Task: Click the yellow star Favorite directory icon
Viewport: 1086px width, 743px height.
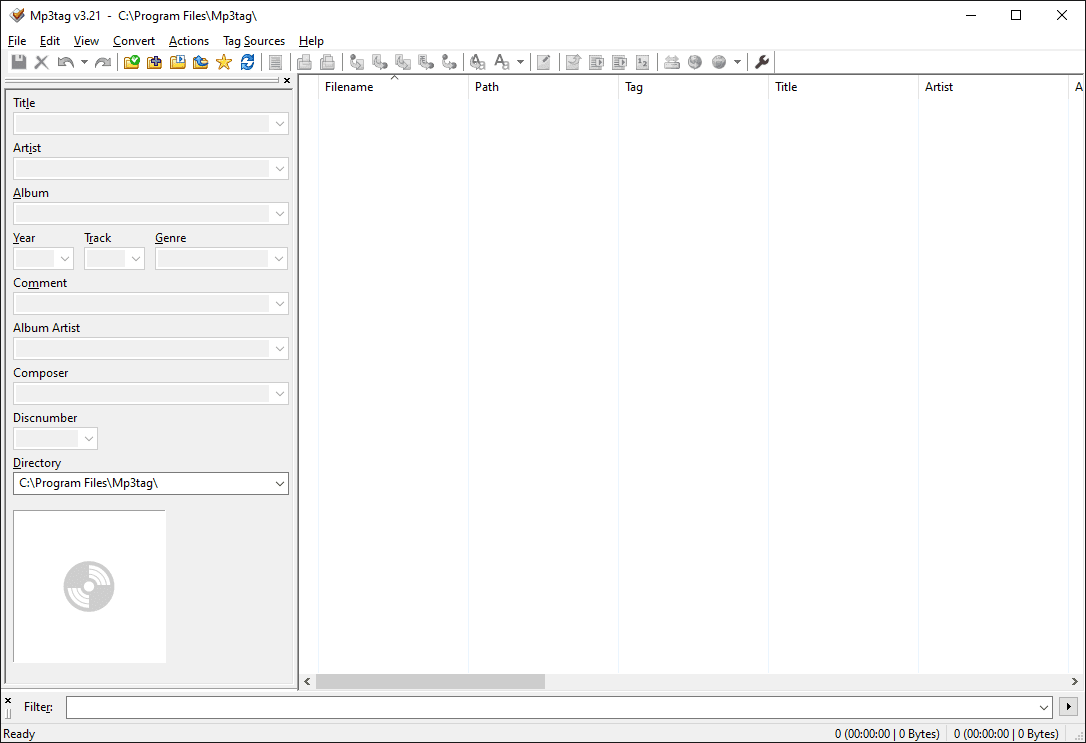Action: 224,62
